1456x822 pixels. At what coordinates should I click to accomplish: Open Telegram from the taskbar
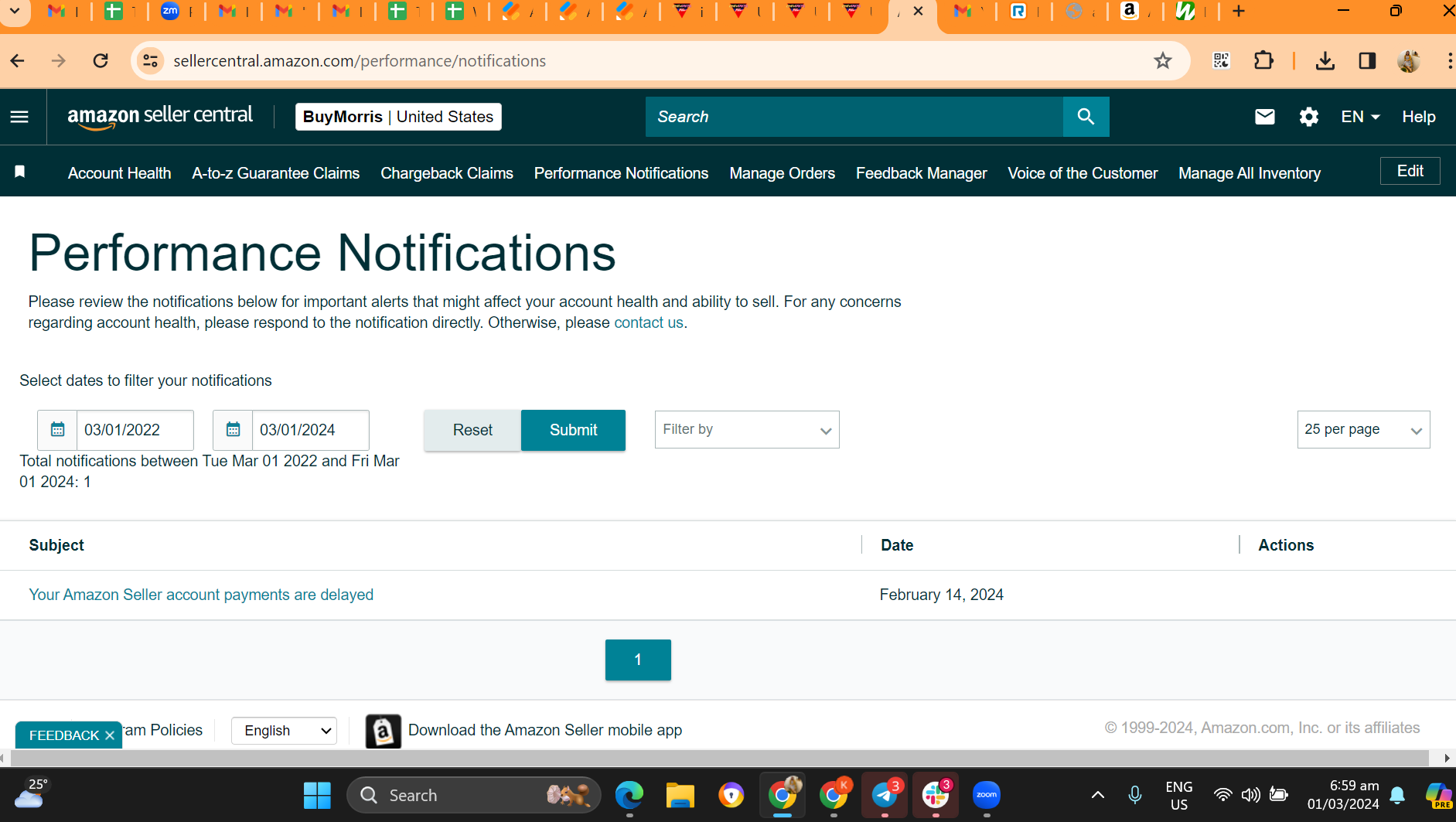point(885,794)
